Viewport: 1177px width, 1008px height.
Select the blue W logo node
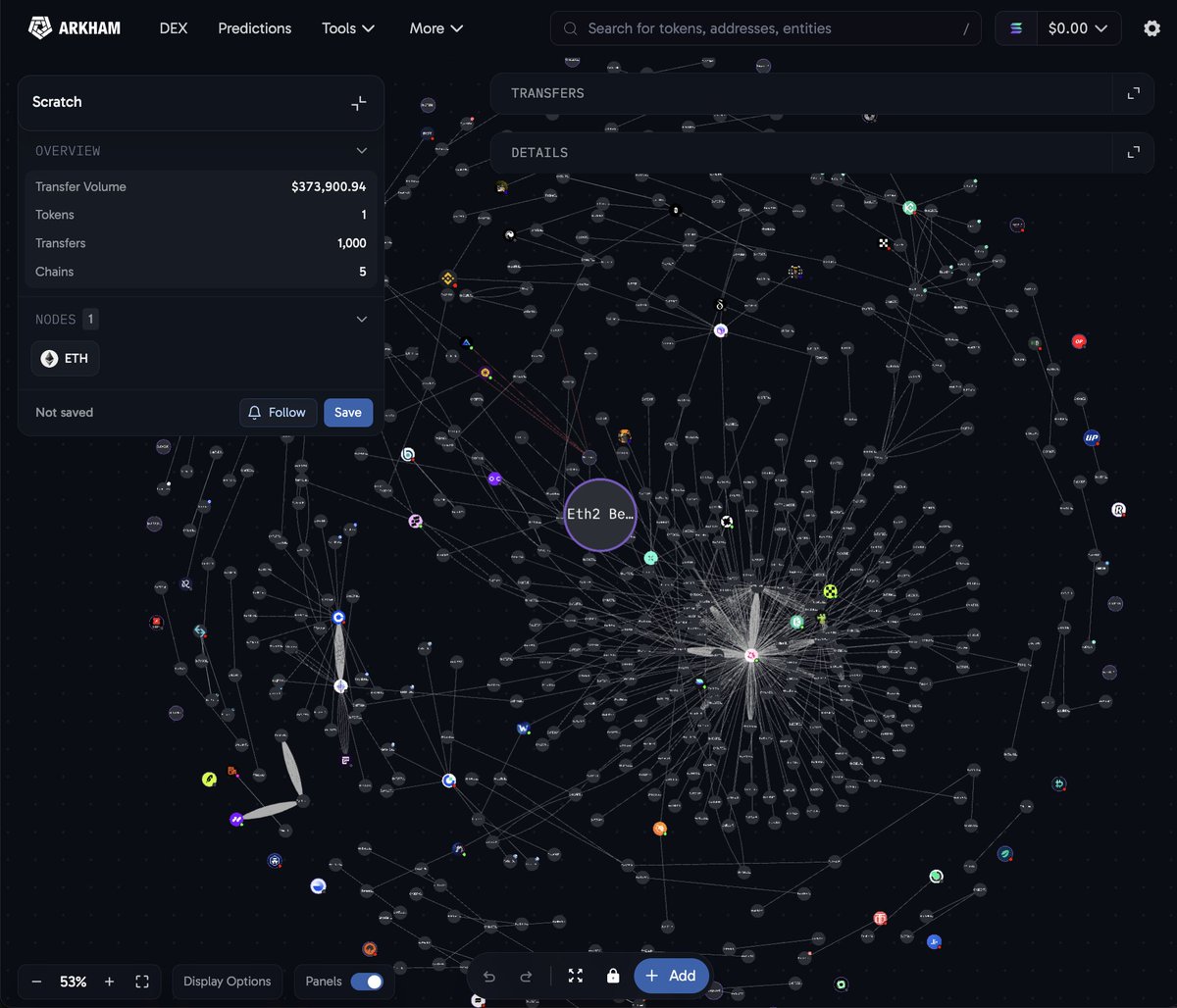(x=524, y=729)
